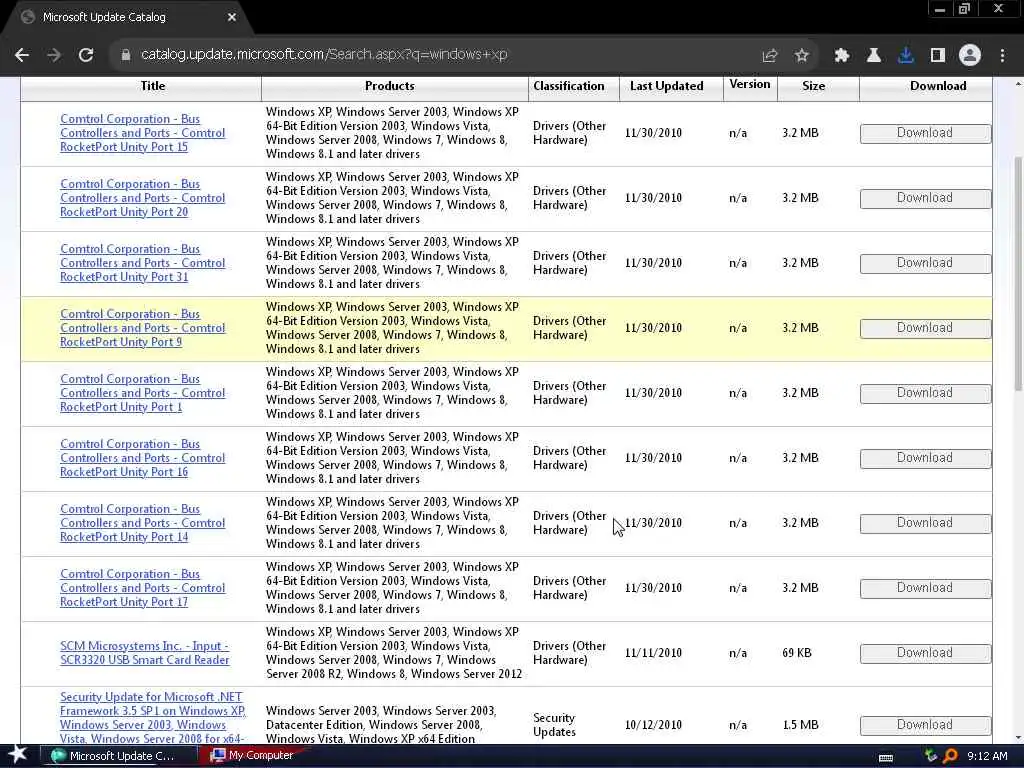Sort by the Title column header

coord(153,86)
